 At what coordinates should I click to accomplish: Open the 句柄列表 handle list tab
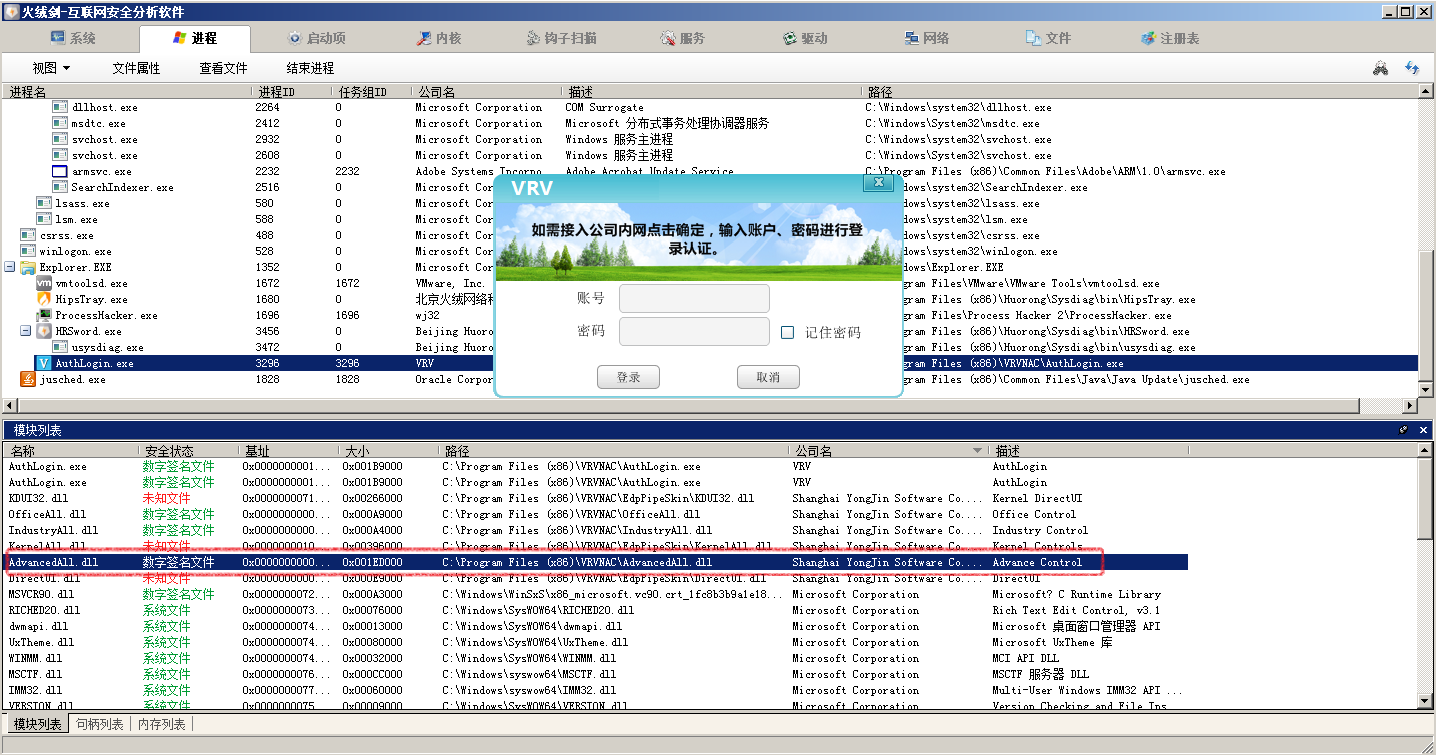coord(100,724)
